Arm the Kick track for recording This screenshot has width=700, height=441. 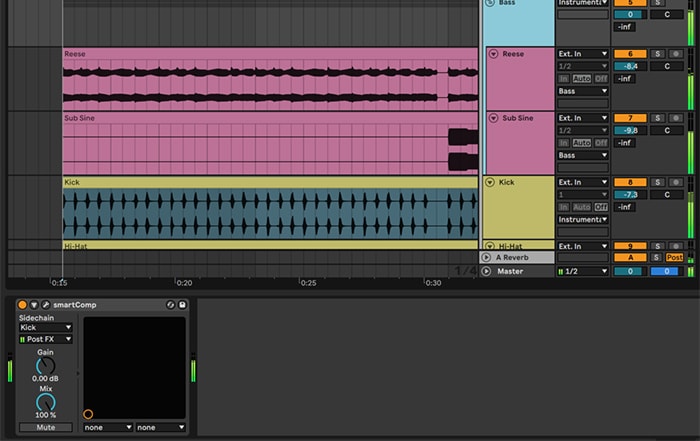pos(676,182)
